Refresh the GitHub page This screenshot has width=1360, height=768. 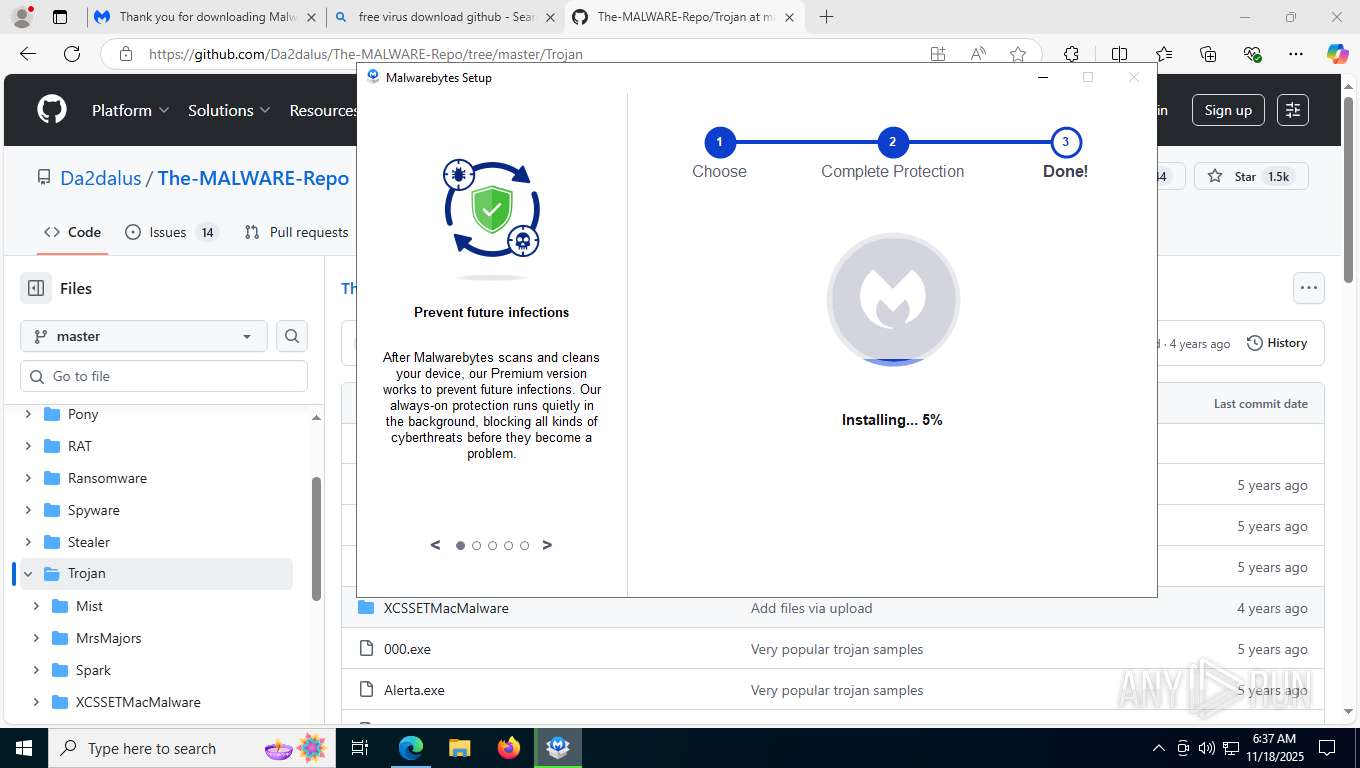(x=72, y=54)
